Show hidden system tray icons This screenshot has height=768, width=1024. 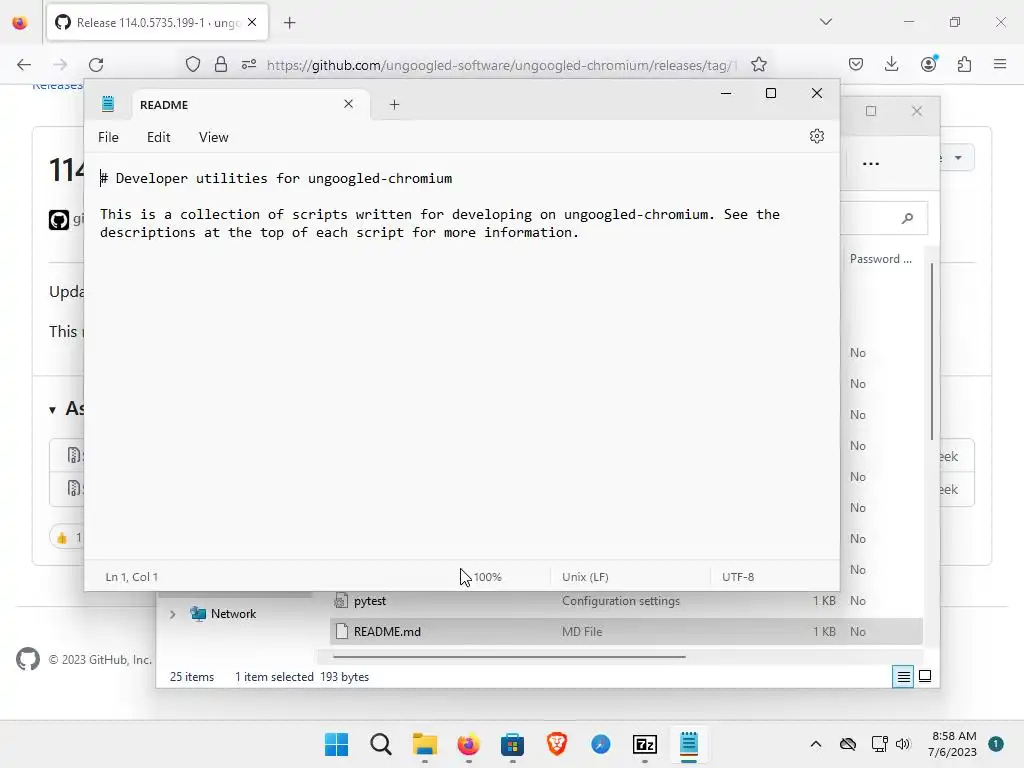click(x=816, y=744)
